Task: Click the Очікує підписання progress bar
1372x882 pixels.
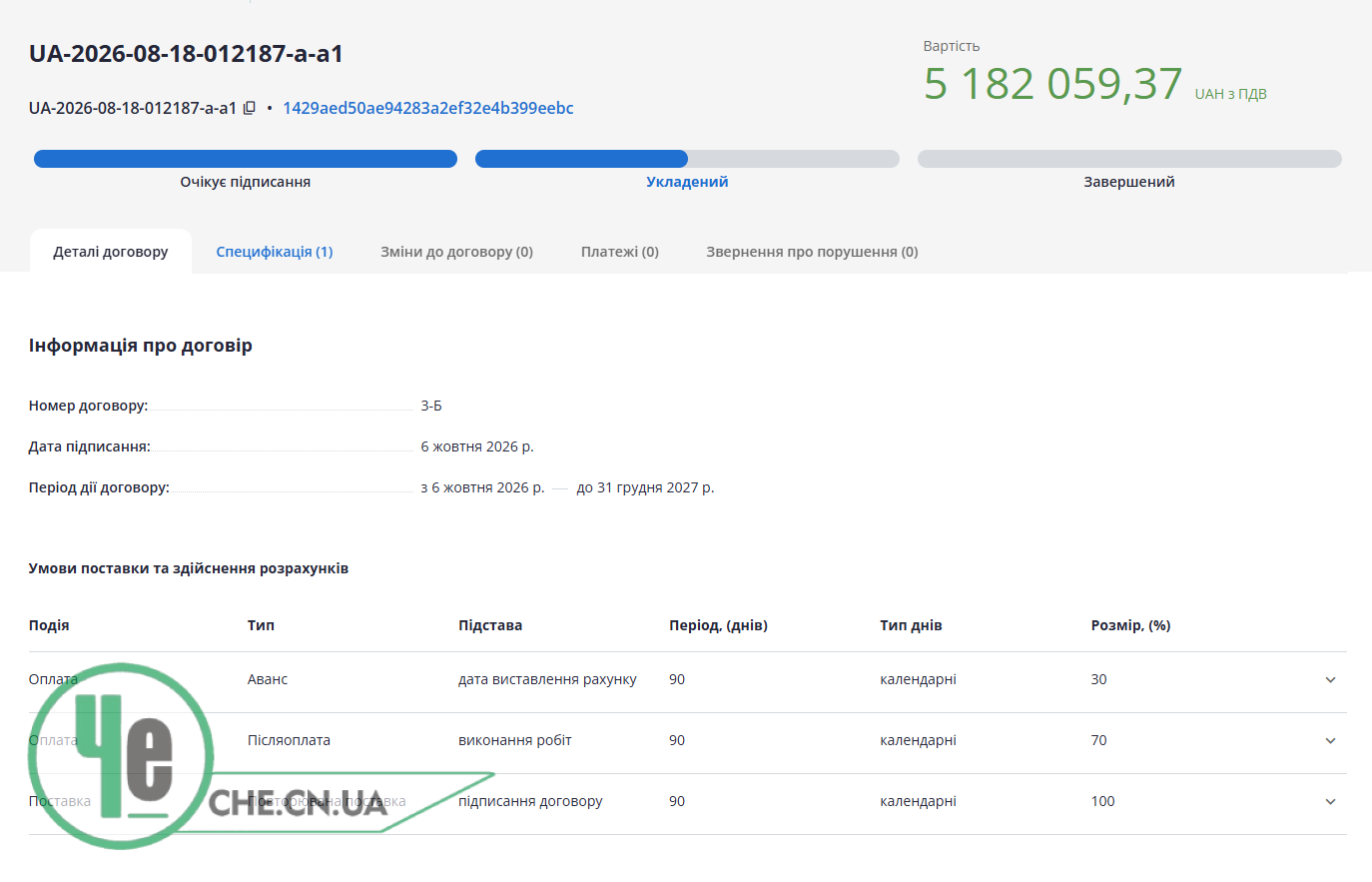Action: click(246, 159)
